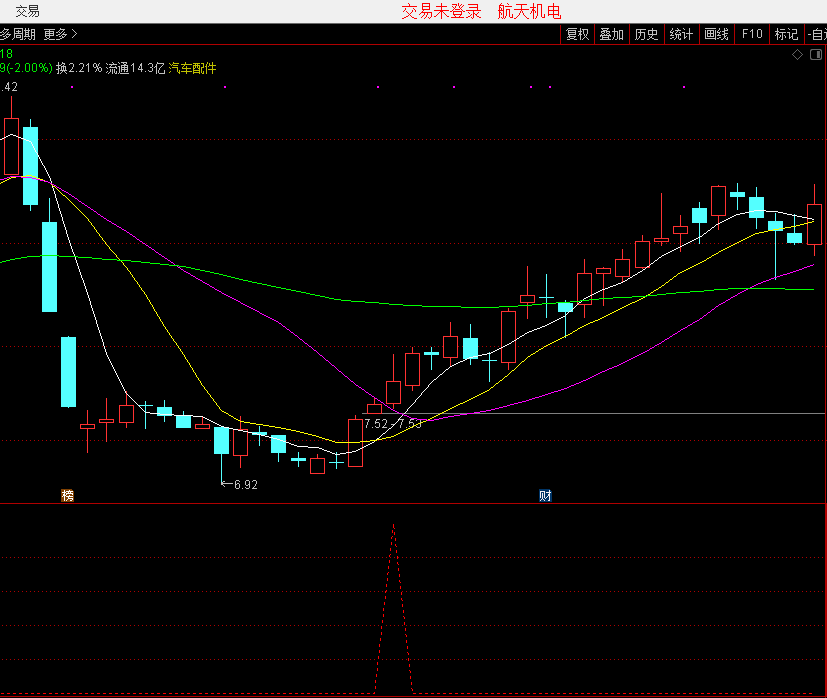Viewport: 827px width, 698px height.
Task: Click the diamond icon at chart top-right
Action: pos(797,54)
